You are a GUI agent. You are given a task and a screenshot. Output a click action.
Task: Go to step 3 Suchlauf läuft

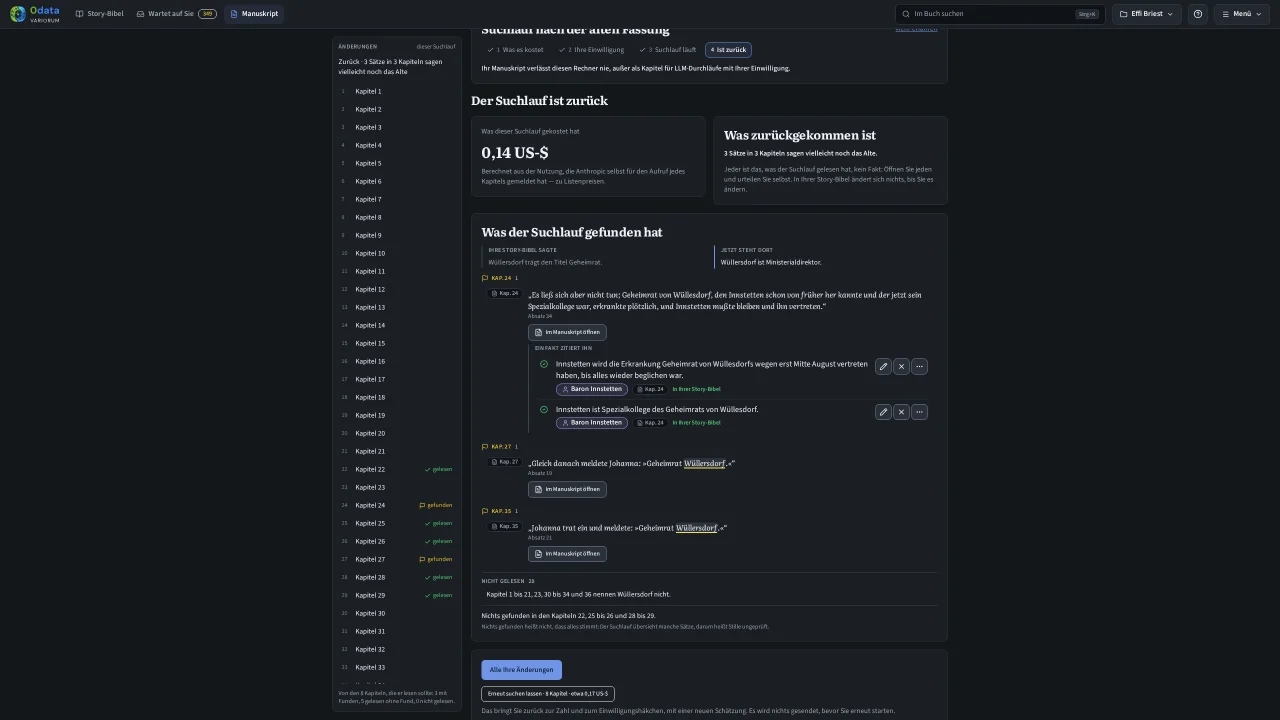[x=670, y=50]
